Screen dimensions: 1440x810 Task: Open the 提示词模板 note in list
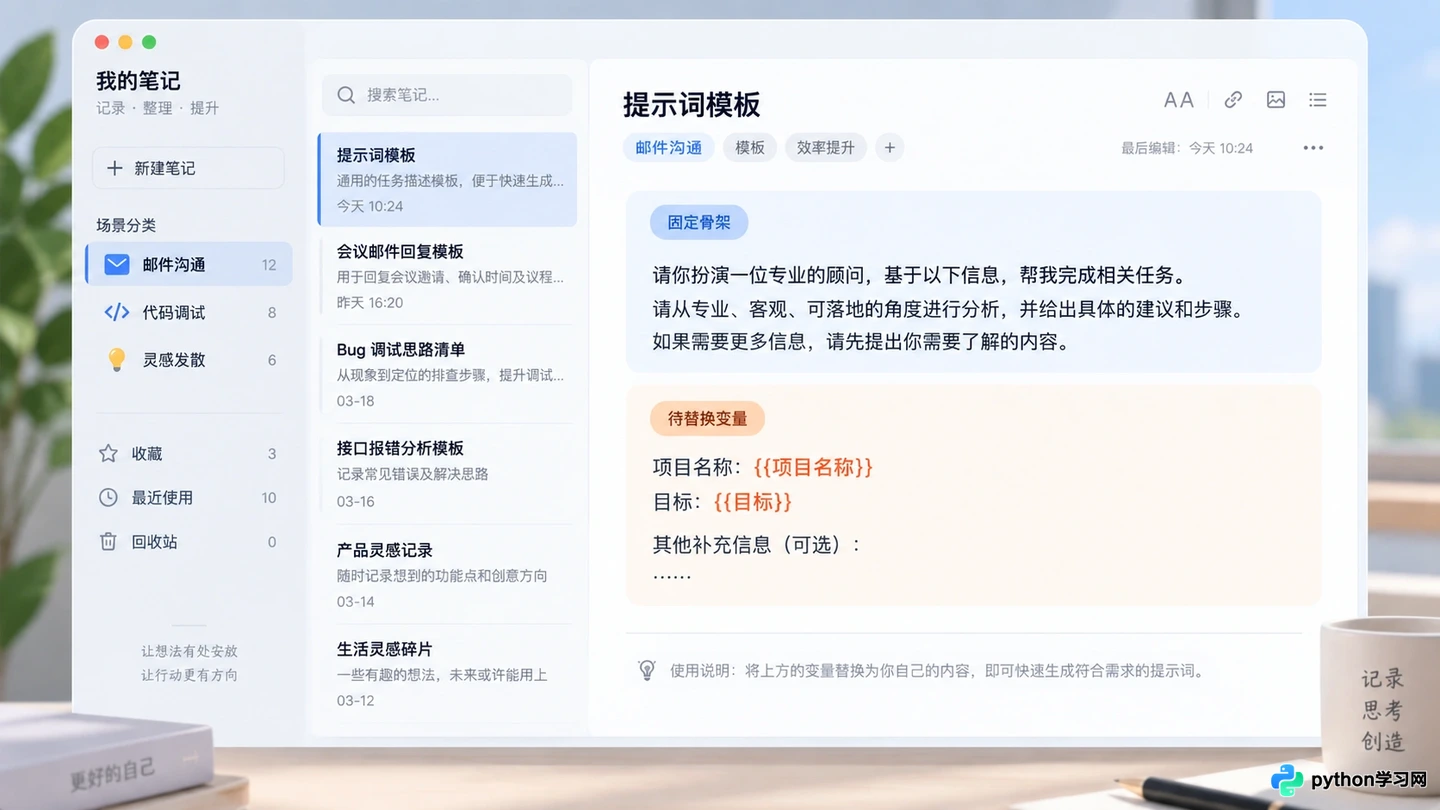[447, 180]
